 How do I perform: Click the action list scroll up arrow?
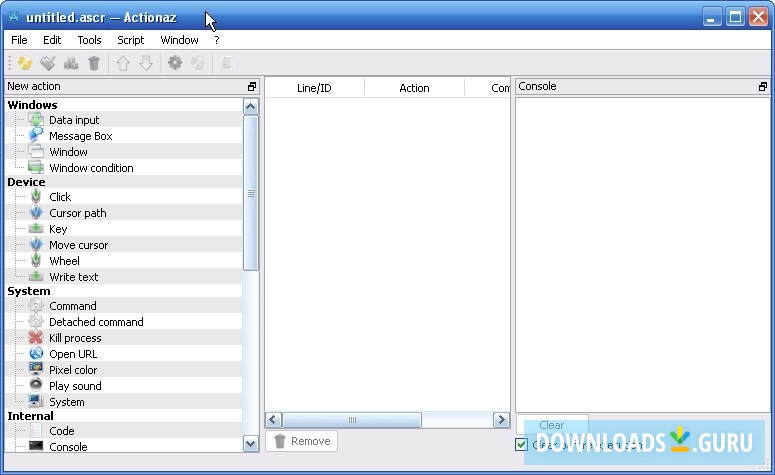pyautogui.click(x=251, y=107)
